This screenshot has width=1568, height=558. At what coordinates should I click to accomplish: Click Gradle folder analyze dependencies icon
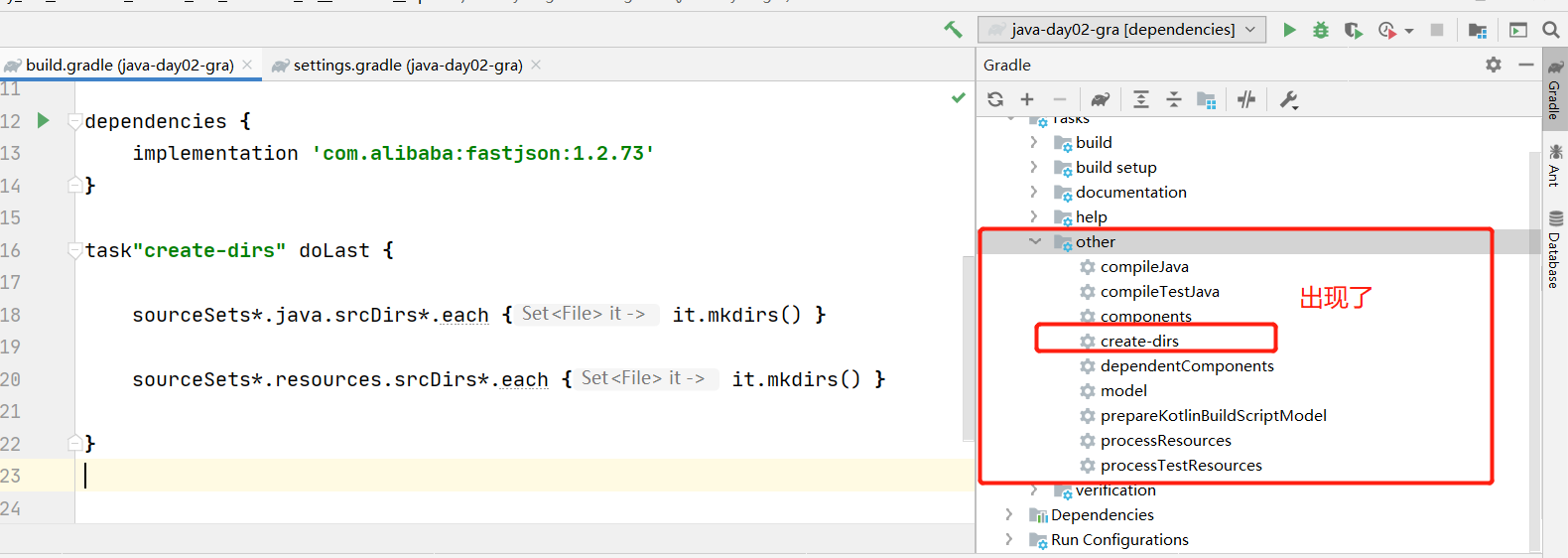[x=1206, y=99]
